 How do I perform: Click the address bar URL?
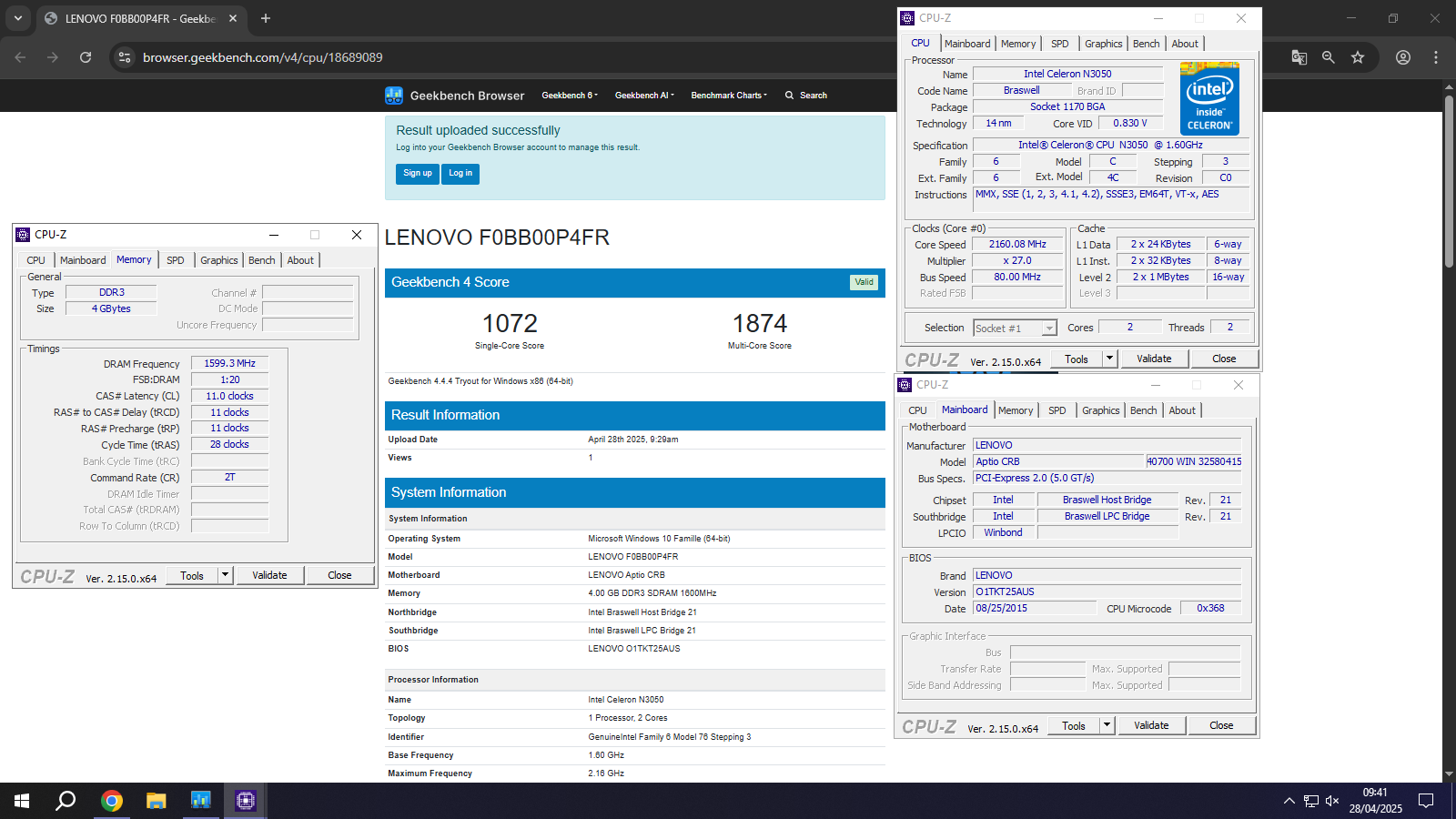tap(263, 57)
